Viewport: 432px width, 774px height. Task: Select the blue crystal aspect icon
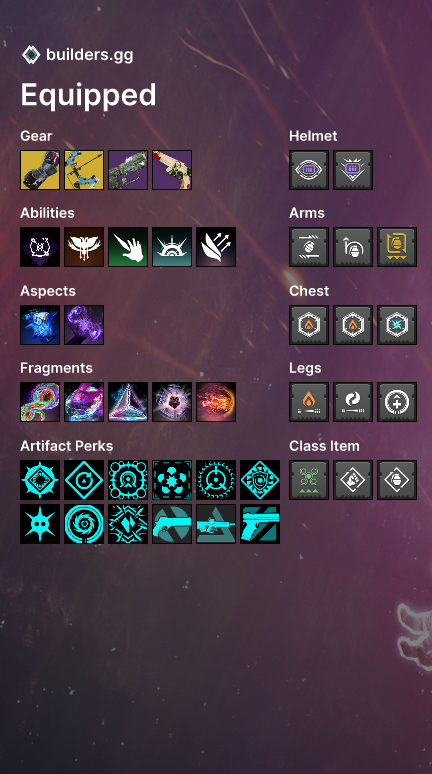(40, 325)
